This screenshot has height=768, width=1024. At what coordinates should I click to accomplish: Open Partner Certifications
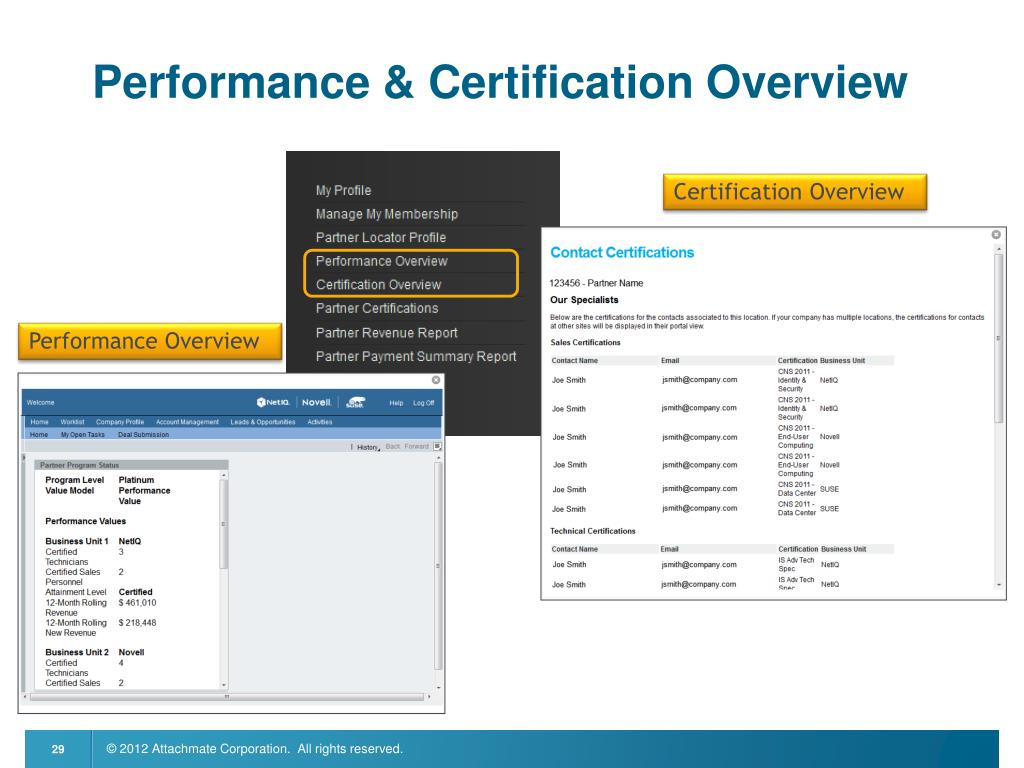[x=377, y=308]
